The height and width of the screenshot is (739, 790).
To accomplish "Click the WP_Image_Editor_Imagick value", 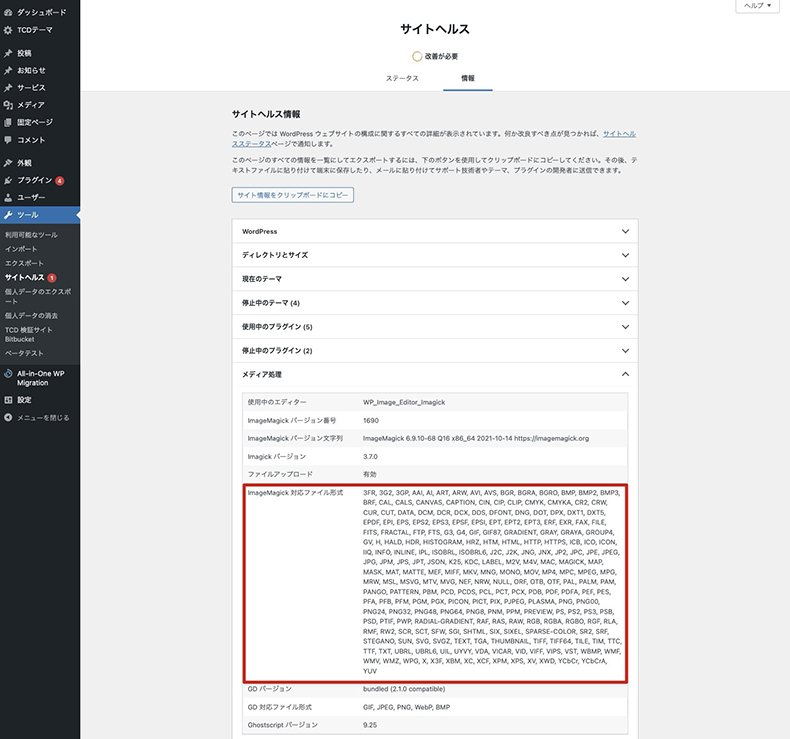I will (404, 402).
